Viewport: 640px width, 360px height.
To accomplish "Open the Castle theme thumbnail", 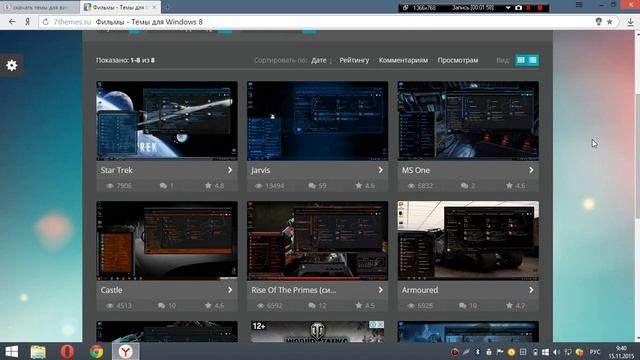I will click(167, 240).
